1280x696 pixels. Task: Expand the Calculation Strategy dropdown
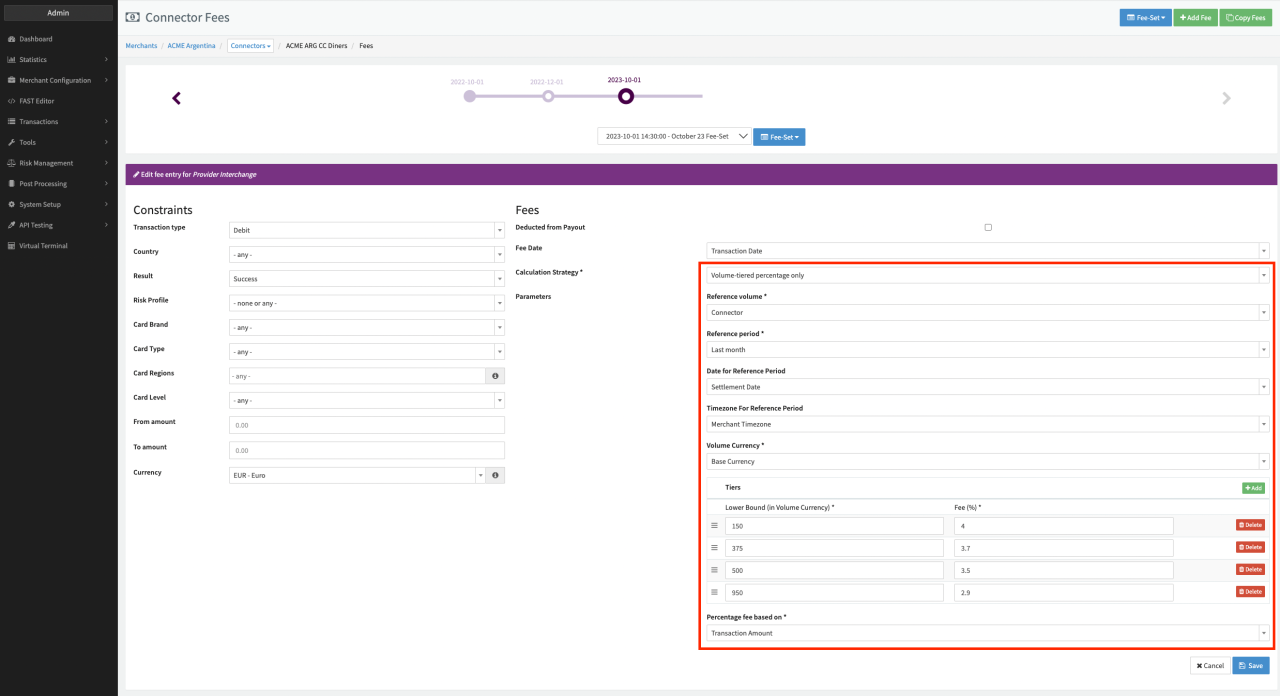tap(986, 275)
